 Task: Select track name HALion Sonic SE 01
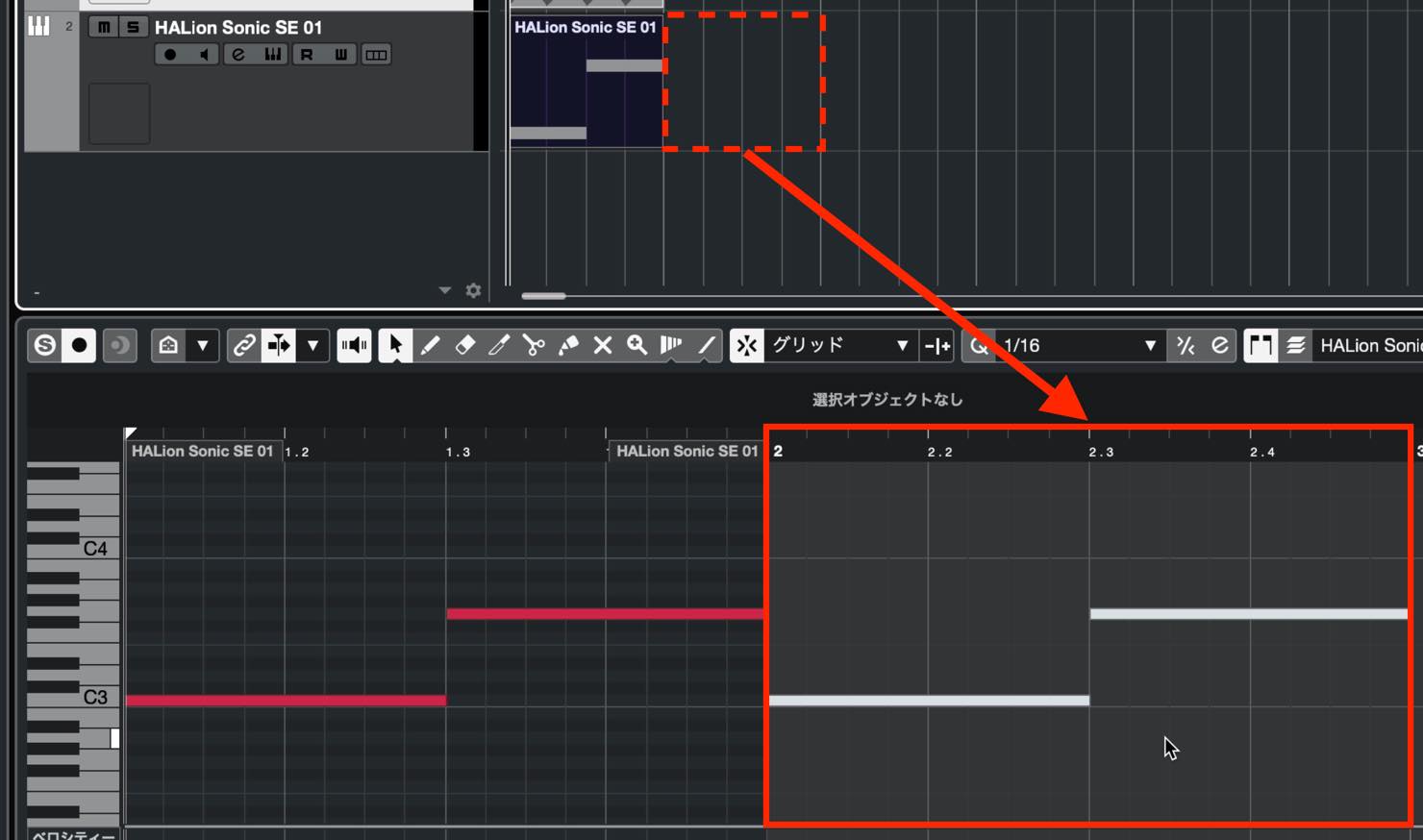click(x=238, y=27)
